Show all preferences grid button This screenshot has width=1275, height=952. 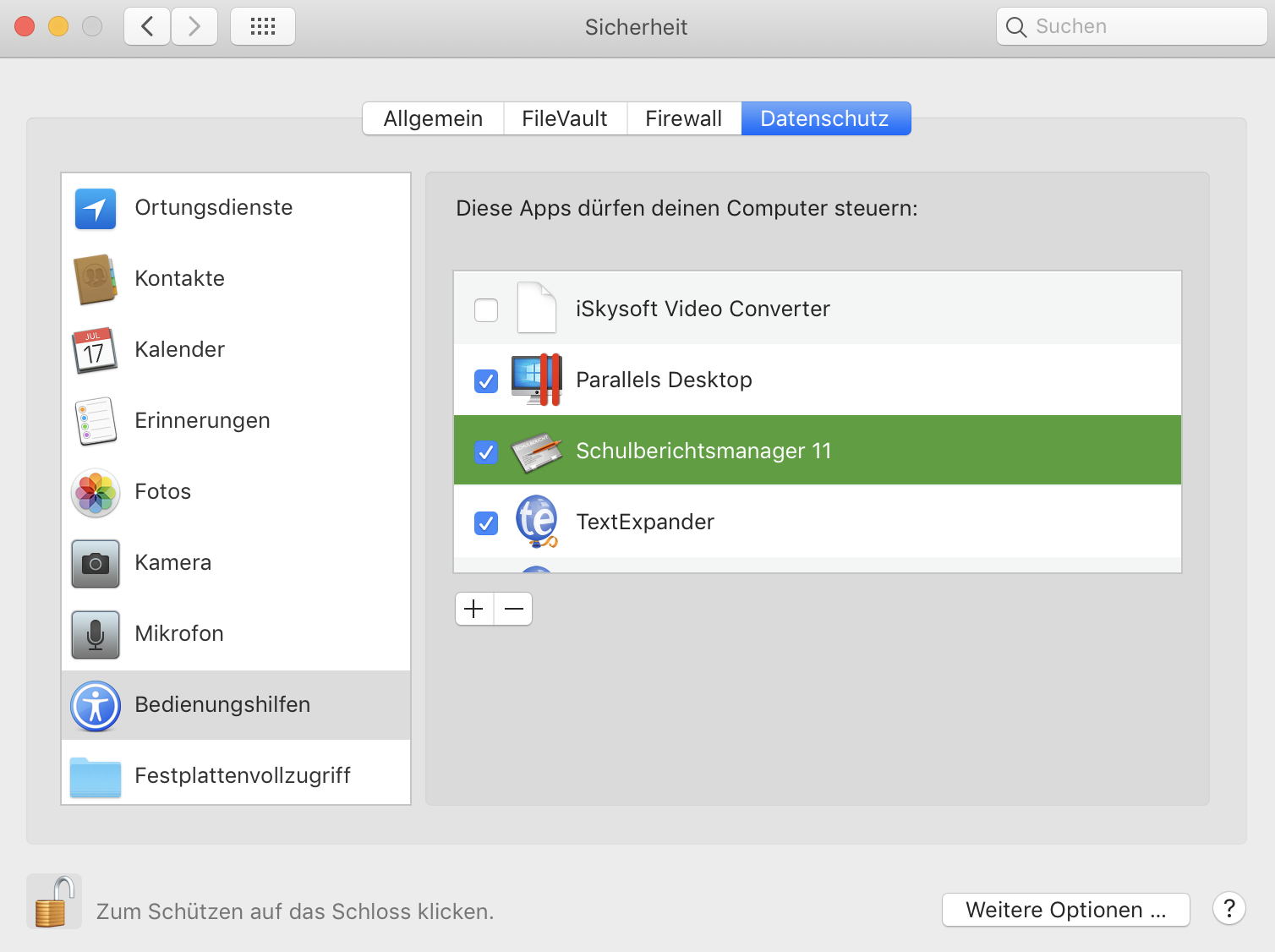pos(263,27)
